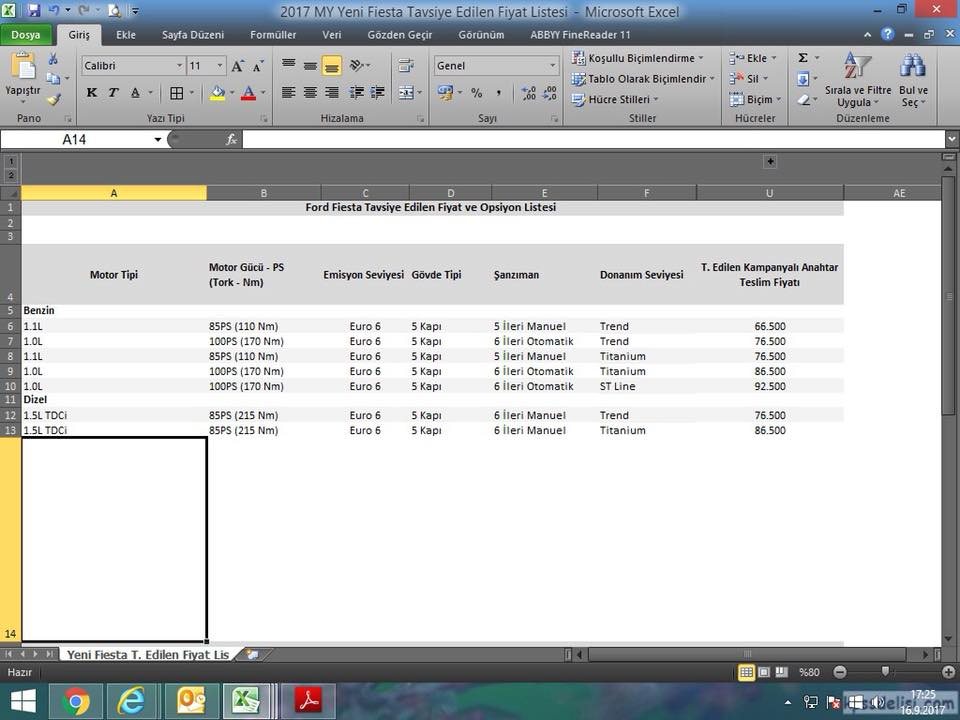The width and height of the screenshot is (960, 720).
Task: Click the Biçim format cells button
Action: tap(755, 99)
